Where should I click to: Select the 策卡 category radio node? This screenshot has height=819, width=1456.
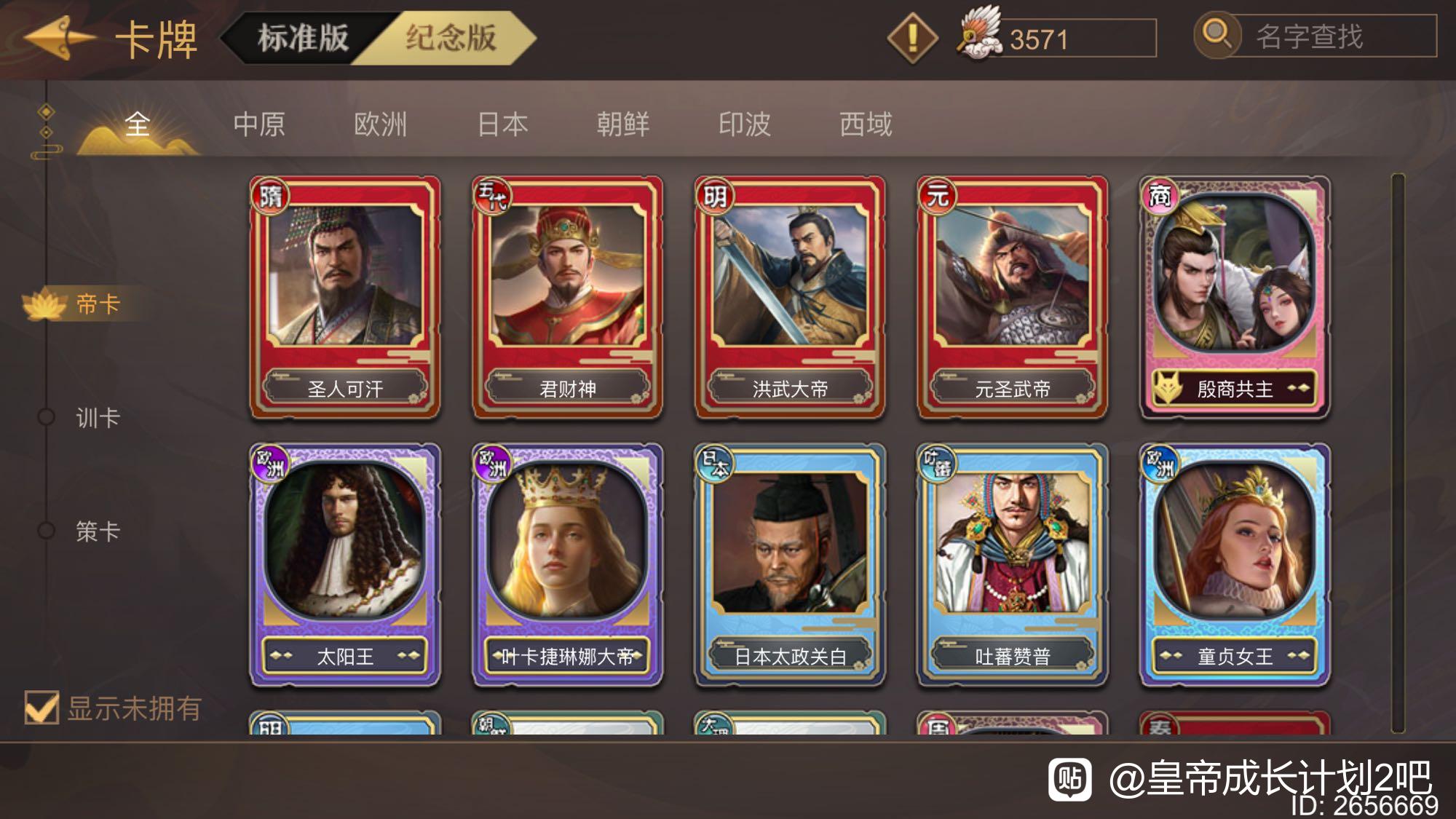point(46,531)
